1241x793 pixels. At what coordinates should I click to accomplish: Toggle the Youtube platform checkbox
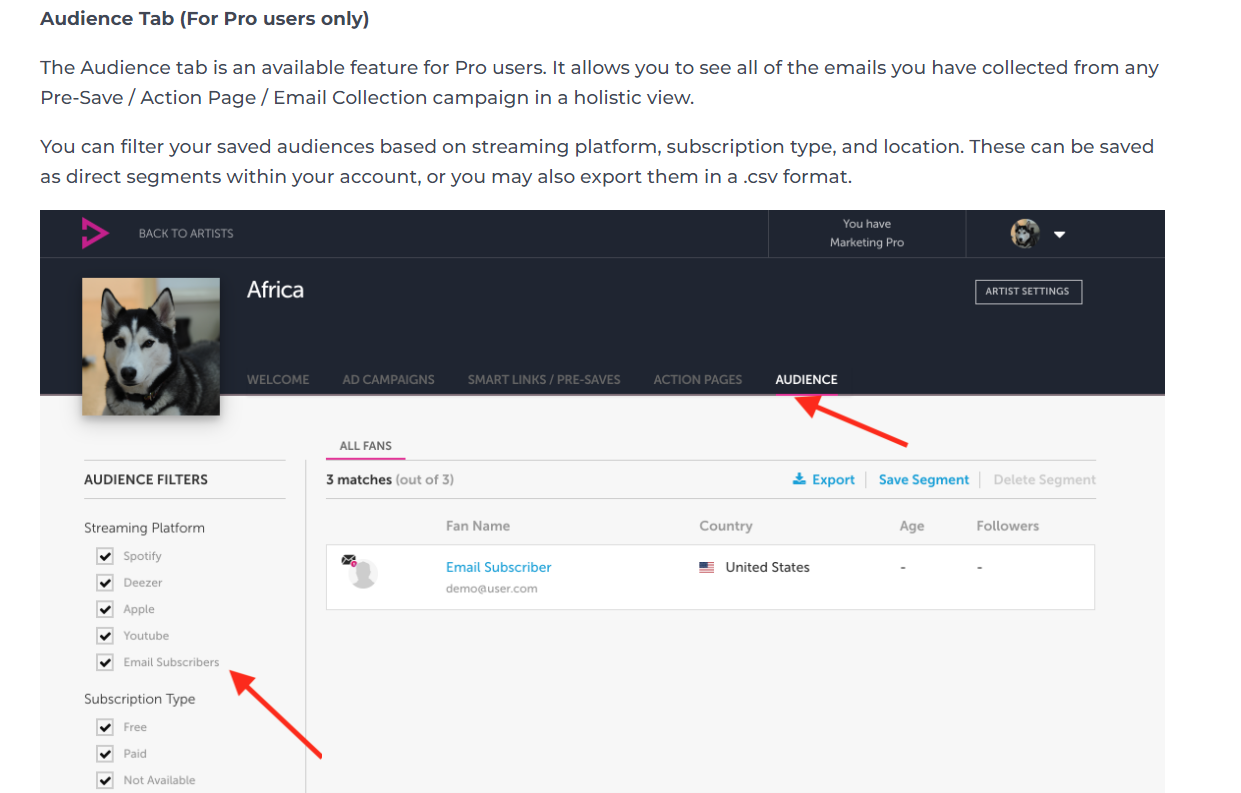105,636
